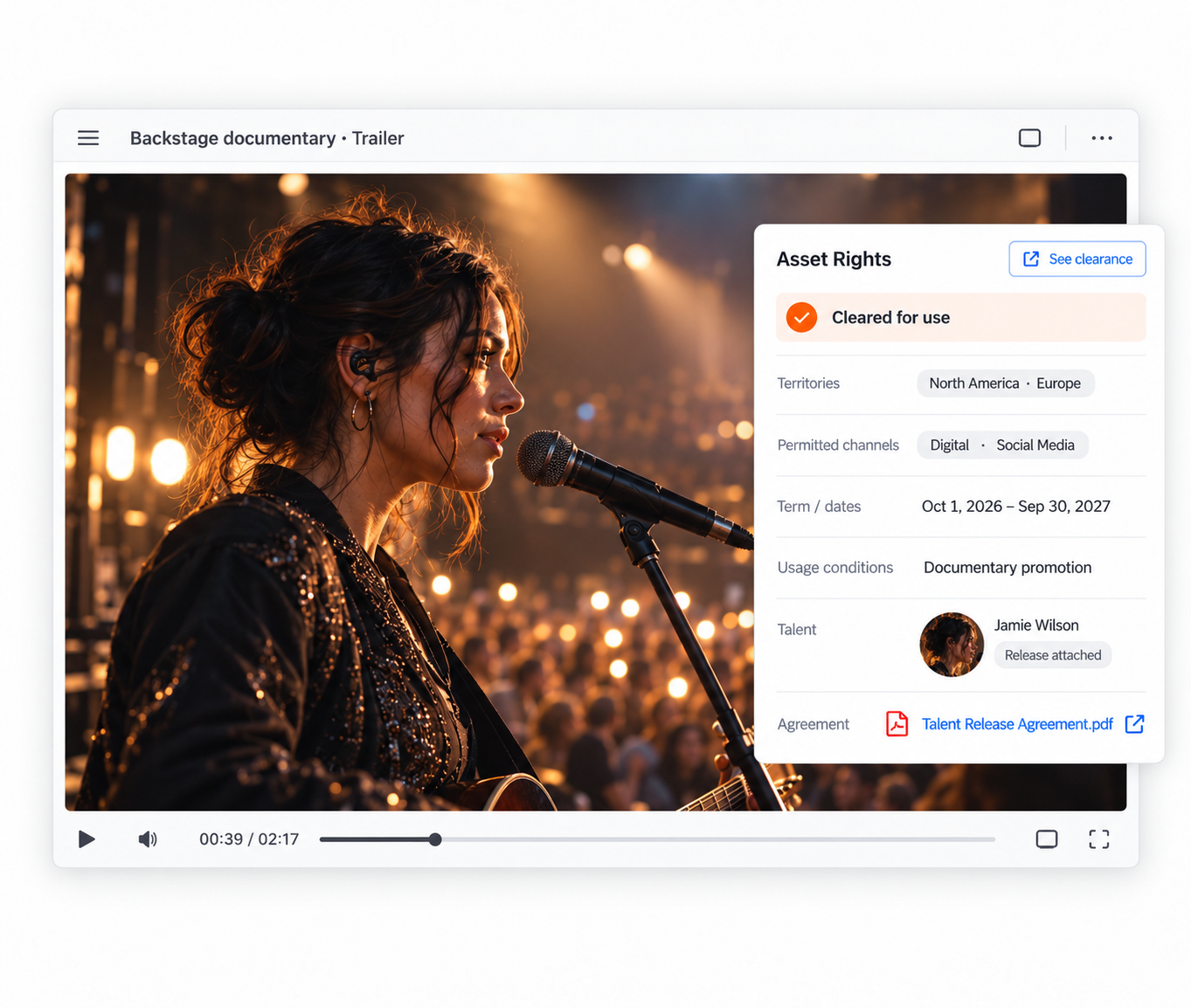
Task: Mute the video volume
Action: [148, 839]
